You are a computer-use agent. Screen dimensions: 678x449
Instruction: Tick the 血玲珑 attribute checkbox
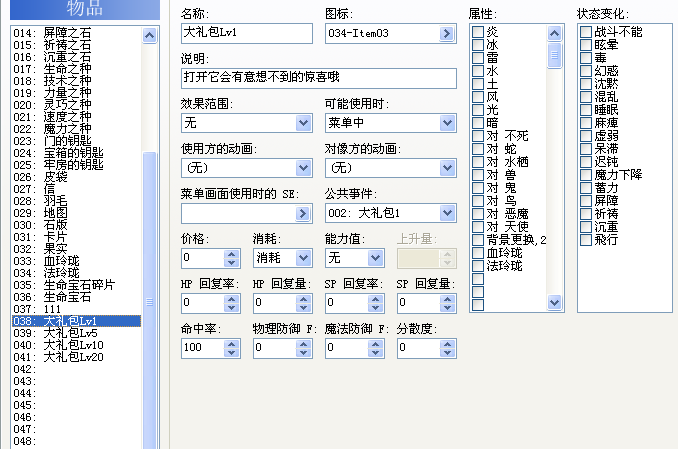click(x=478, y=253)
